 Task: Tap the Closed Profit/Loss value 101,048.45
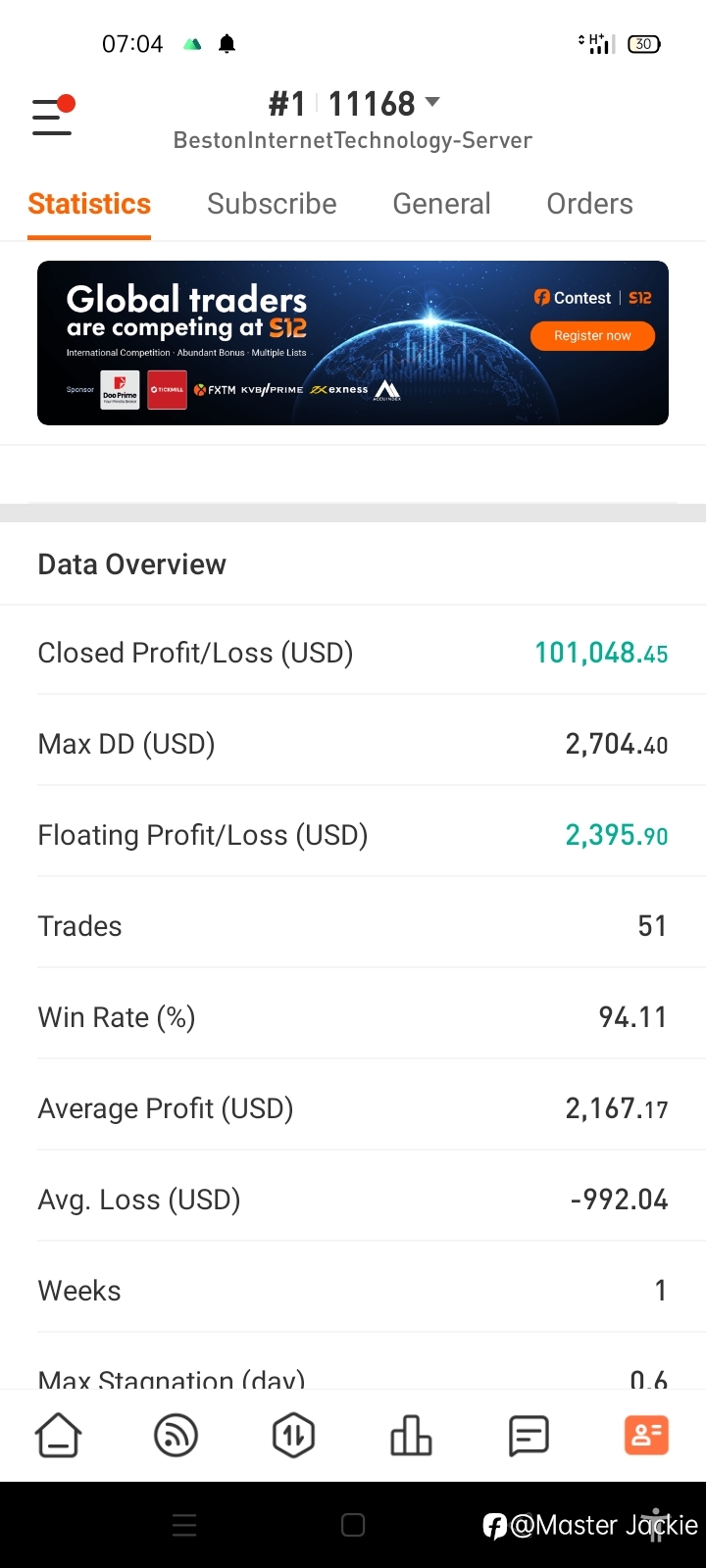601,653
